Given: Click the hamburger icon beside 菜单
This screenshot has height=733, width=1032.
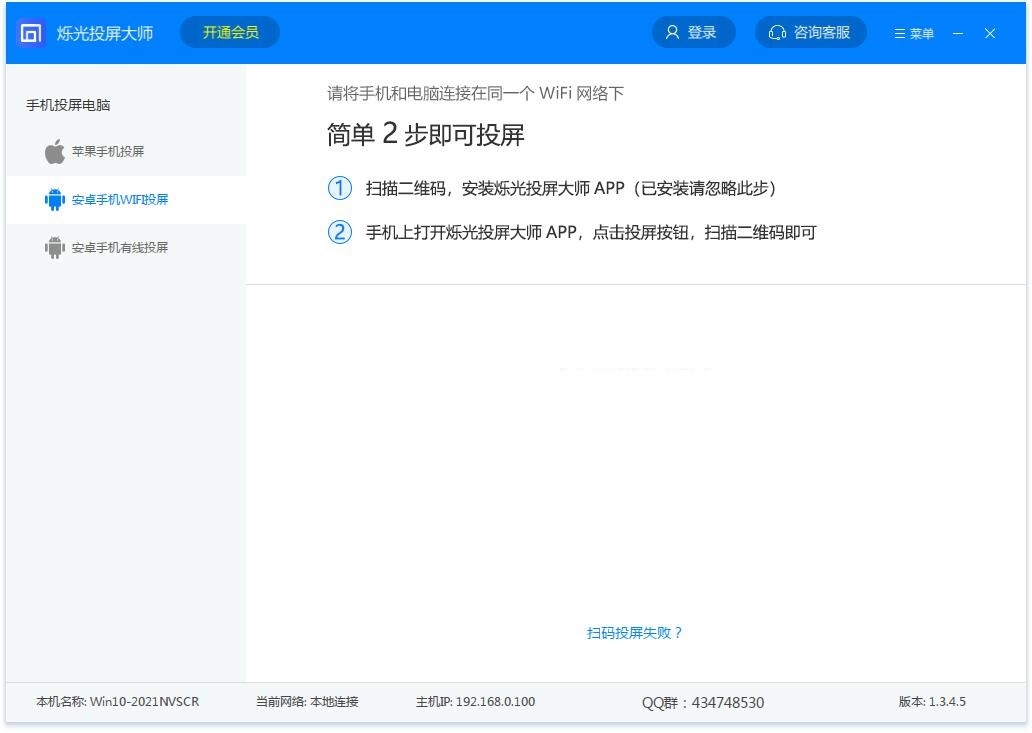Looking at the screenshot, I should (x=900, y=34).
